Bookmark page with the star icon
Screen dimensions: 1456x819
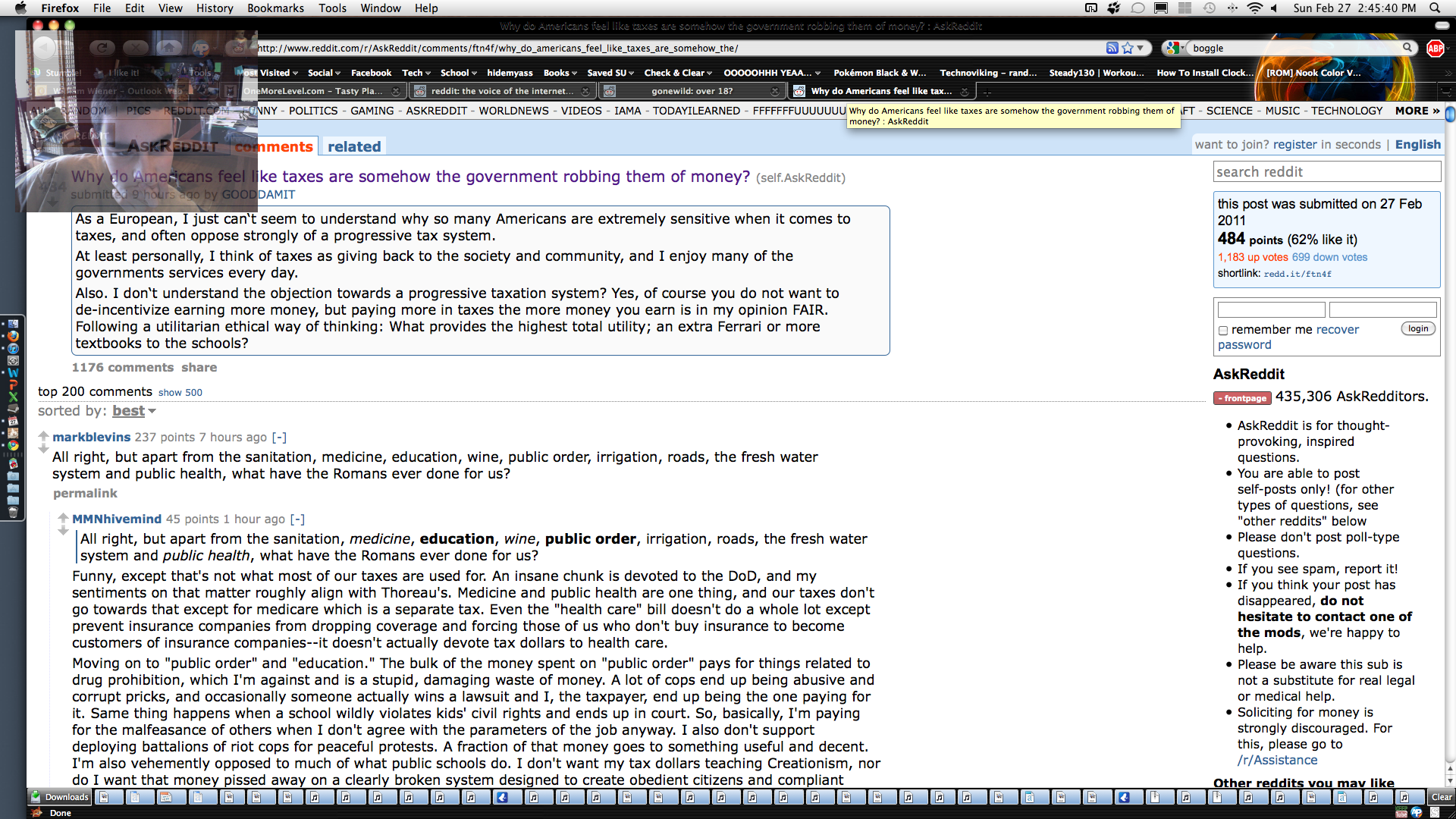coord(1128,48)
